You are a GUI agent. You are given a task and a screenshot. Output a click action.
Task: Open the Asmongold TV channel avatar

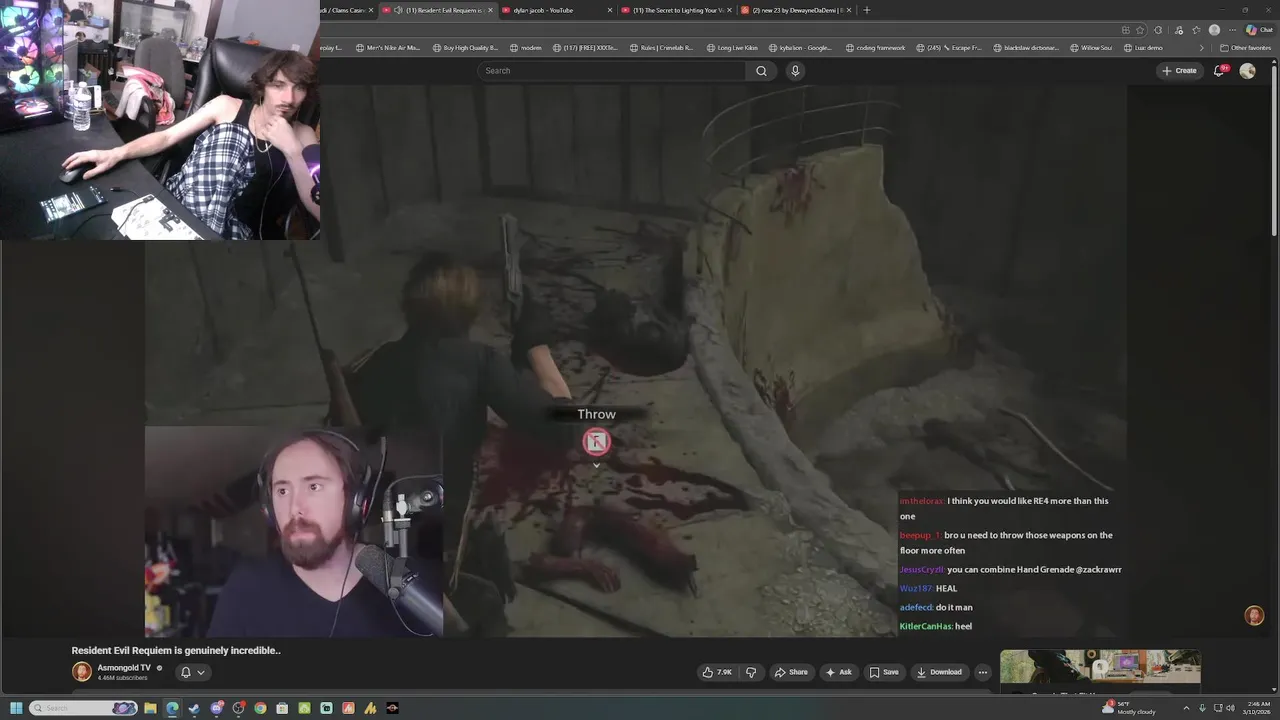[82, 672]
